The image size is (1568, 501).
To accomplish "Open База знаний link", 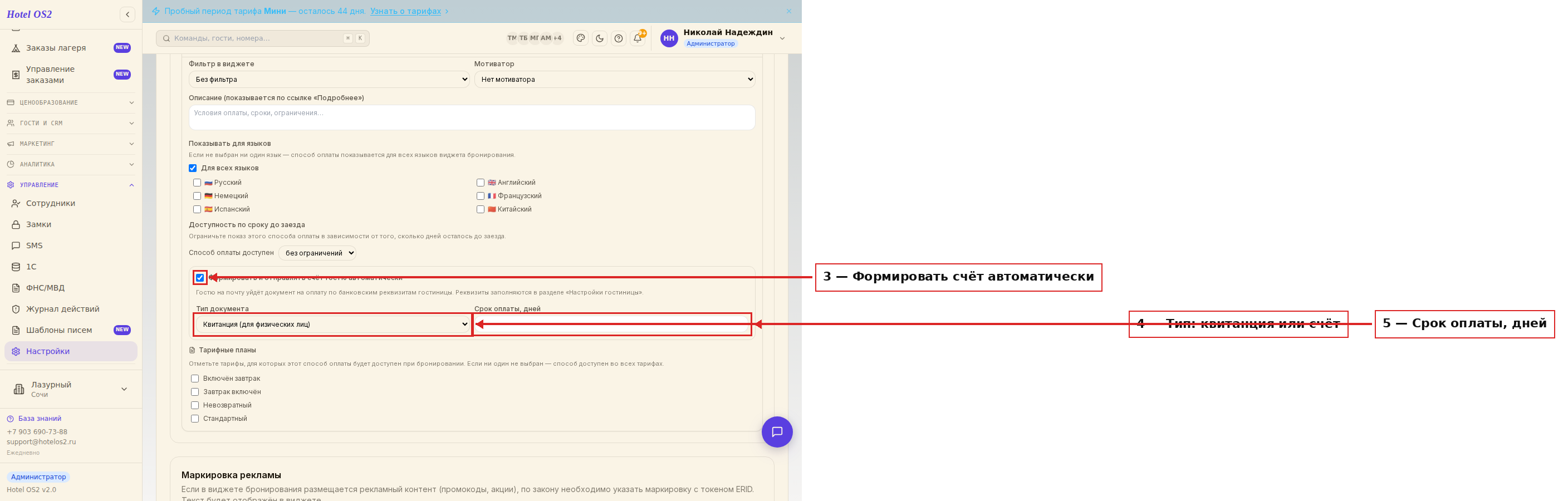I will (x=40, y=419).
